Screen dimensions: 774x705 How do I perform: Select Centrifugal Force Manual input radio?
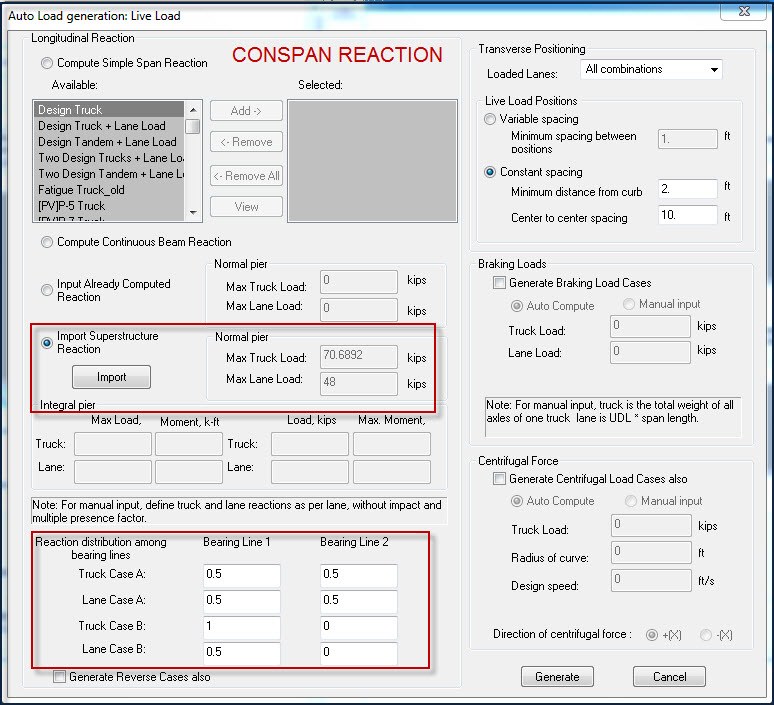pyautogui.click(x=631, y=501)
